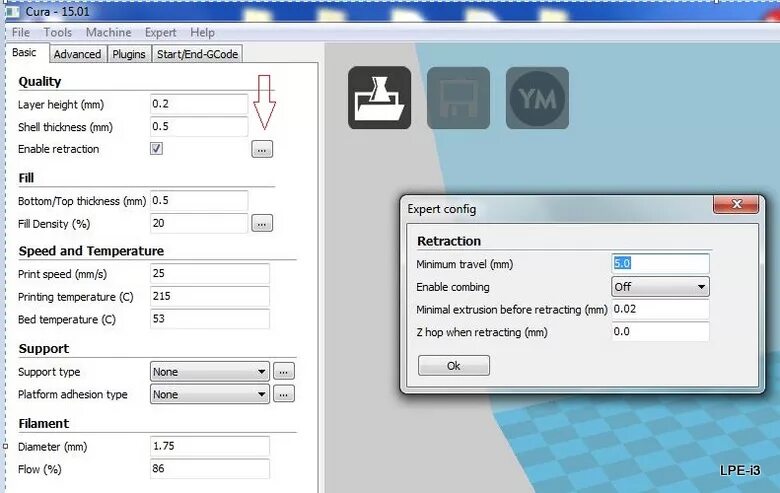Click the Minimum travel input field
This screenshot has width=780, height=493.
point(660,263)
